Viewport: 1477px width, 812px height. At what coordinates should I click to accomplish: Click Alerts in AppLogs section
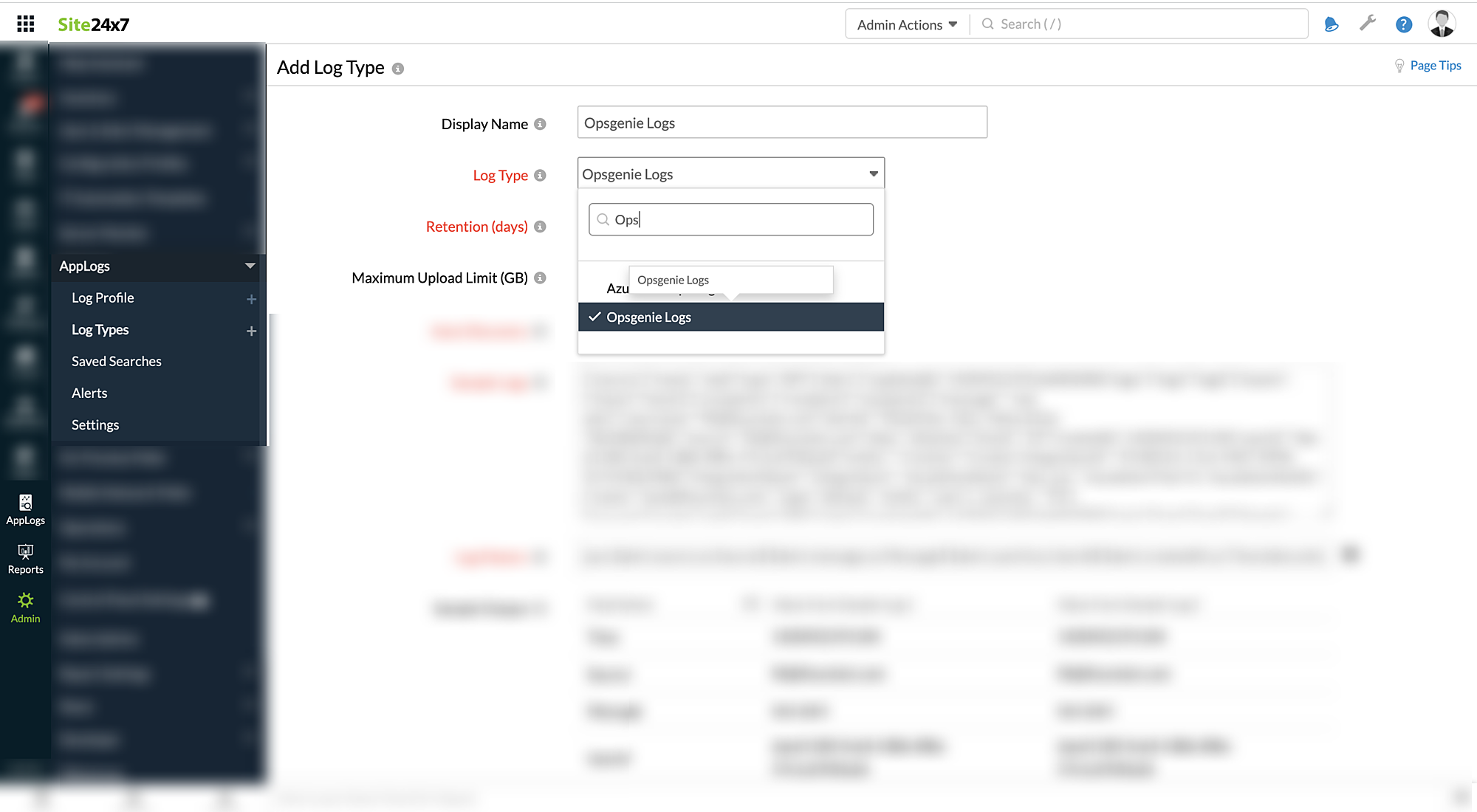(90, 393)
